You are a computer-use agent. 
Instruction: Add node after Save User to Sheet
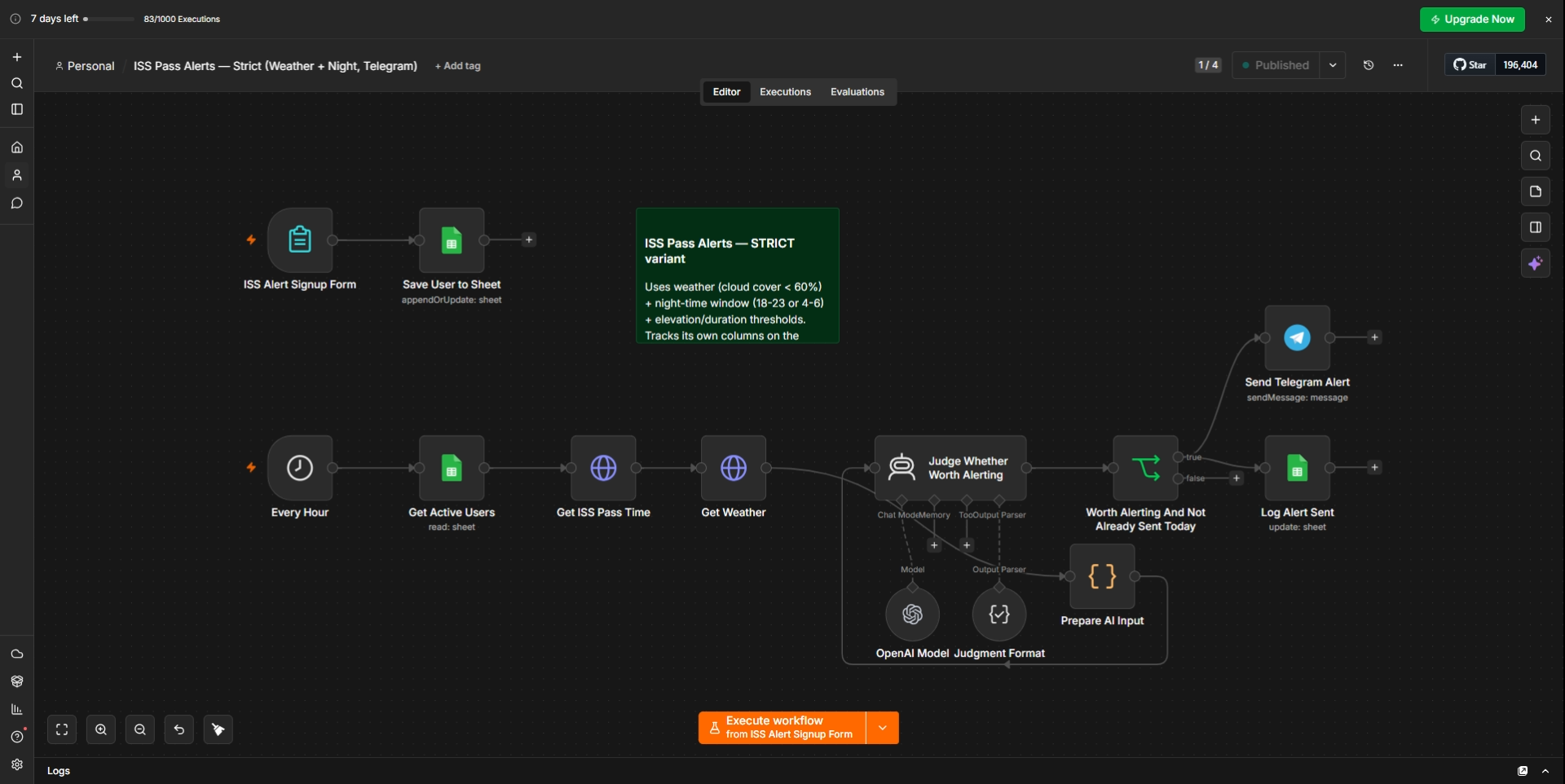529,240
